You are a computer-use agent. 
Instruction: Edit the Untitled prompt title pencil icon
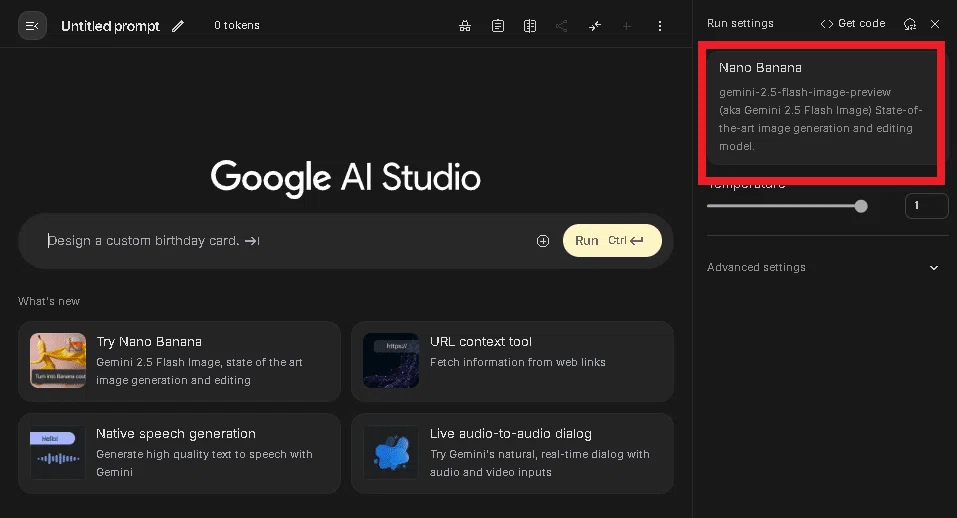click(x=178, y=26)
